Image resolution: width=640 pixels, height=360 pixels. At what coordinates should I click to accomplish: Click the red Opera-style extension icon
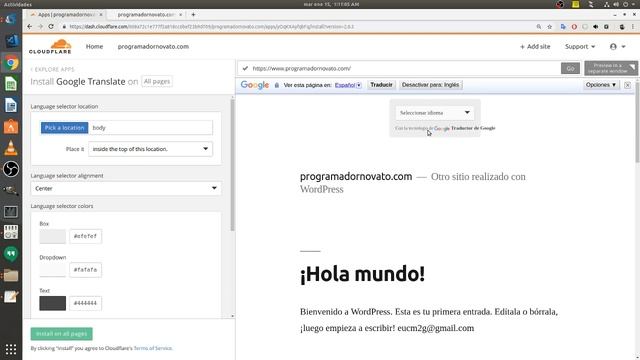(574, 27)
